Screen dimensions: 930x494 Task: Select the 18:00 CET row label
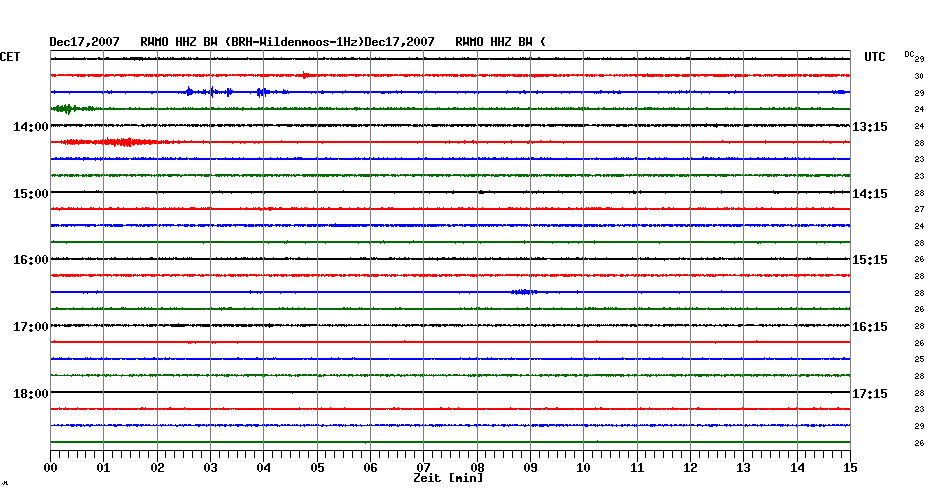[x=31, y=394]
